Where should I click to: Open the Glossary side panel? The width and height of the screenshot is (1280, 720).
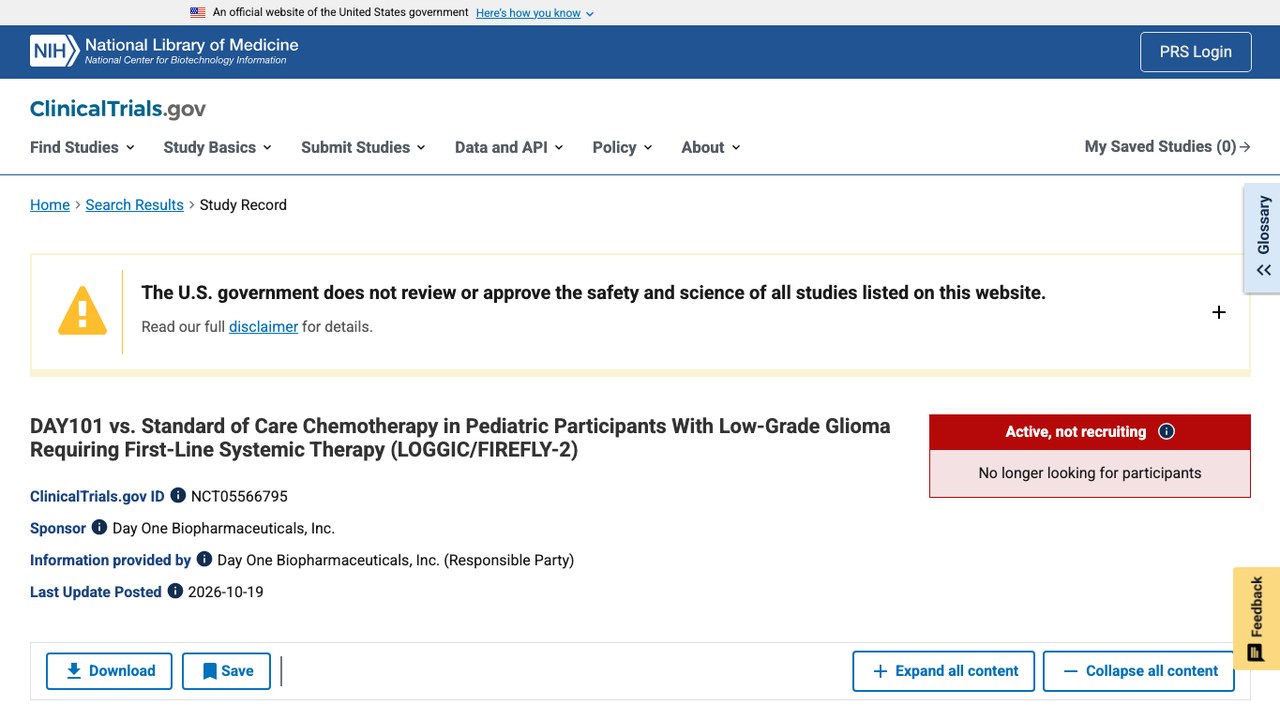[x=1263, y=237]
